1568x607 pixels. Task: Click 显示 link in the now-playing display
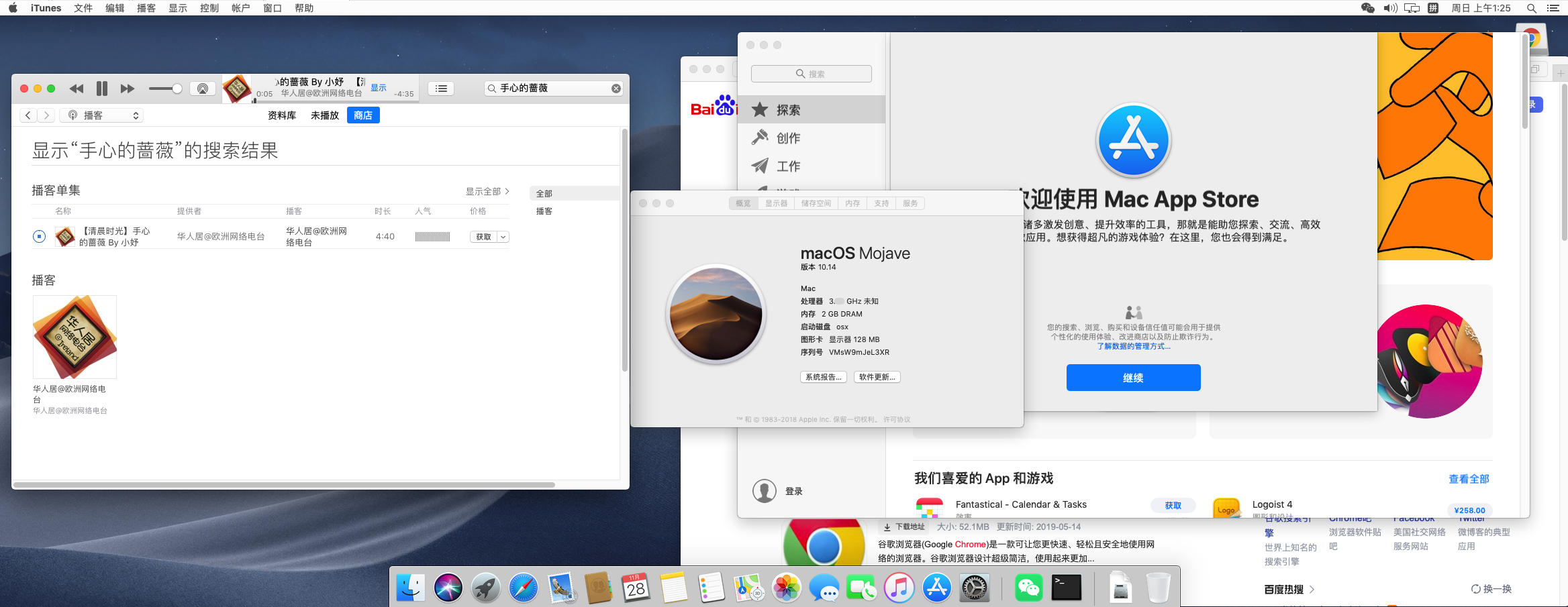click(x=379, y=88)
